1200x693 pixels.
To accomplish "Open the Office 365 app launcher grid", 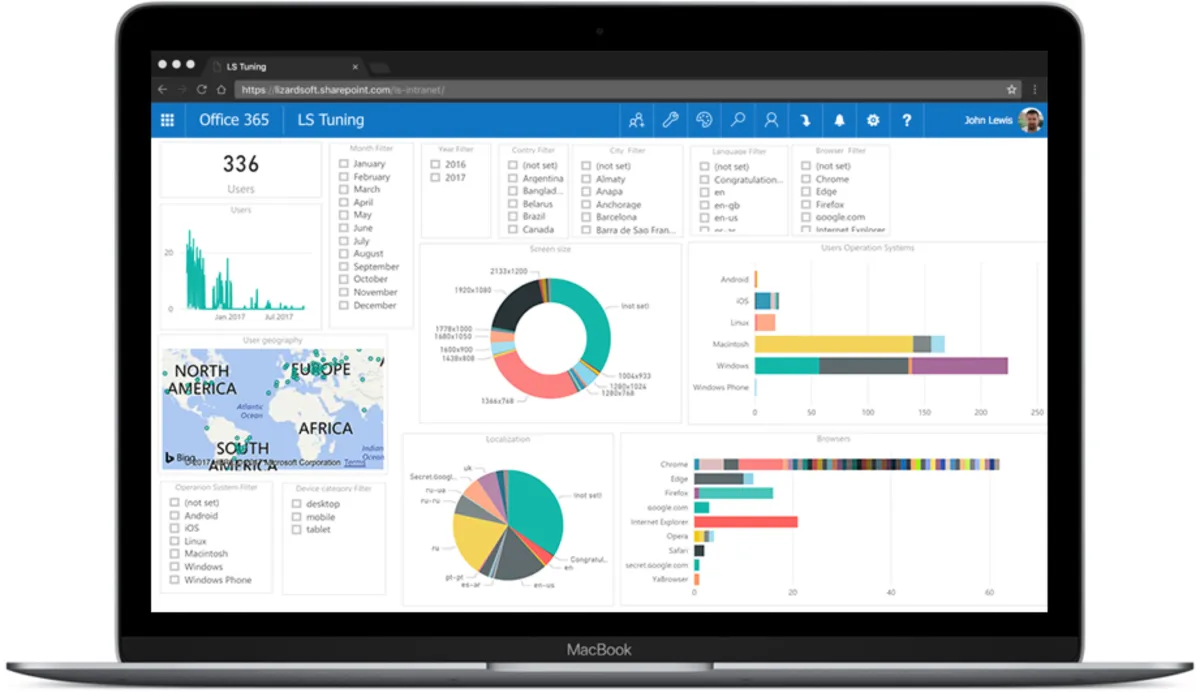I will (x=167, y=120).
